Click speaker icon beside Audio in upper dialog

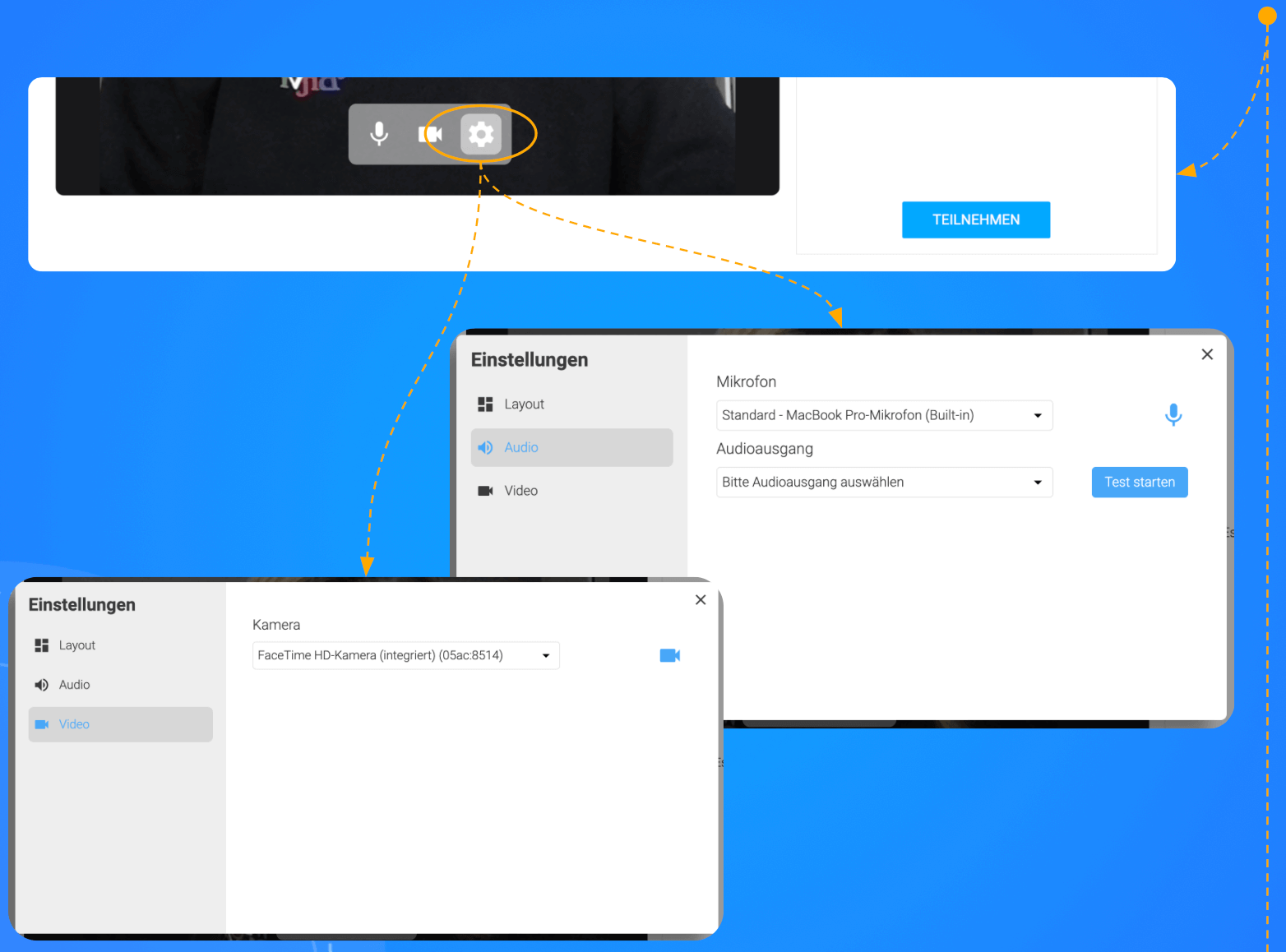[485, 447]
